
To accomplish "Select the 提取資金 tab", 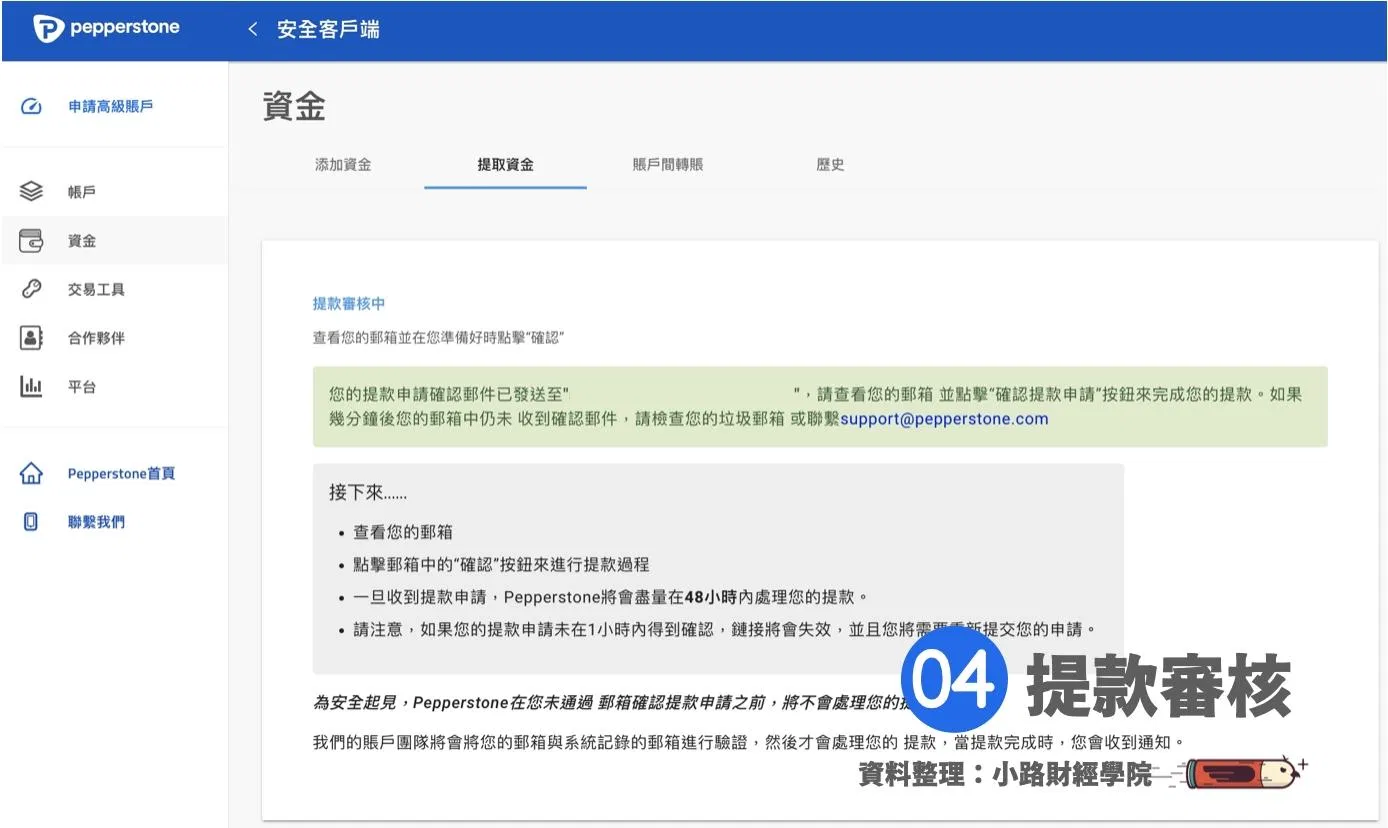I will (x=506, y=165).
